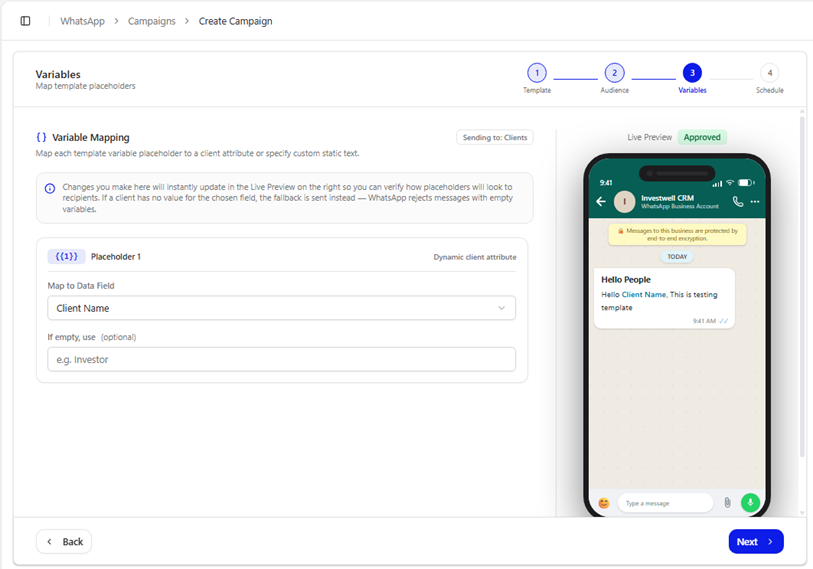Click the back arrow in phone preview

pos(601,201)
